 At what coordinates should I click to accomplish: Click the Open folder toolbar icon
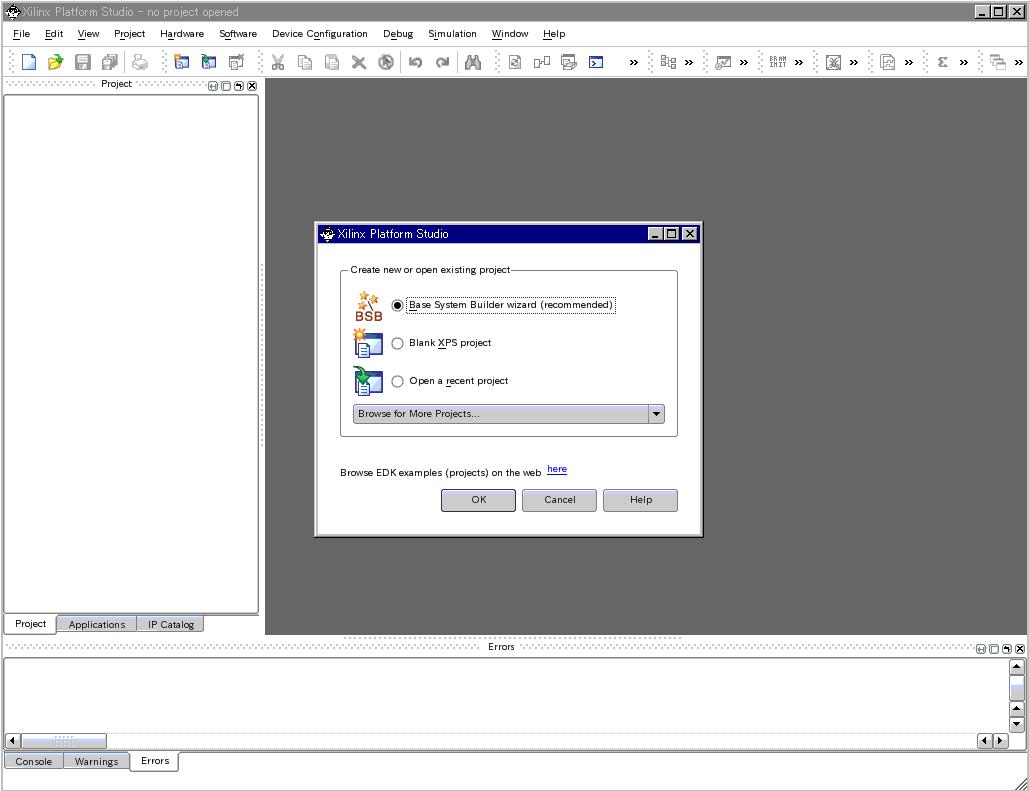click(56, 62)
